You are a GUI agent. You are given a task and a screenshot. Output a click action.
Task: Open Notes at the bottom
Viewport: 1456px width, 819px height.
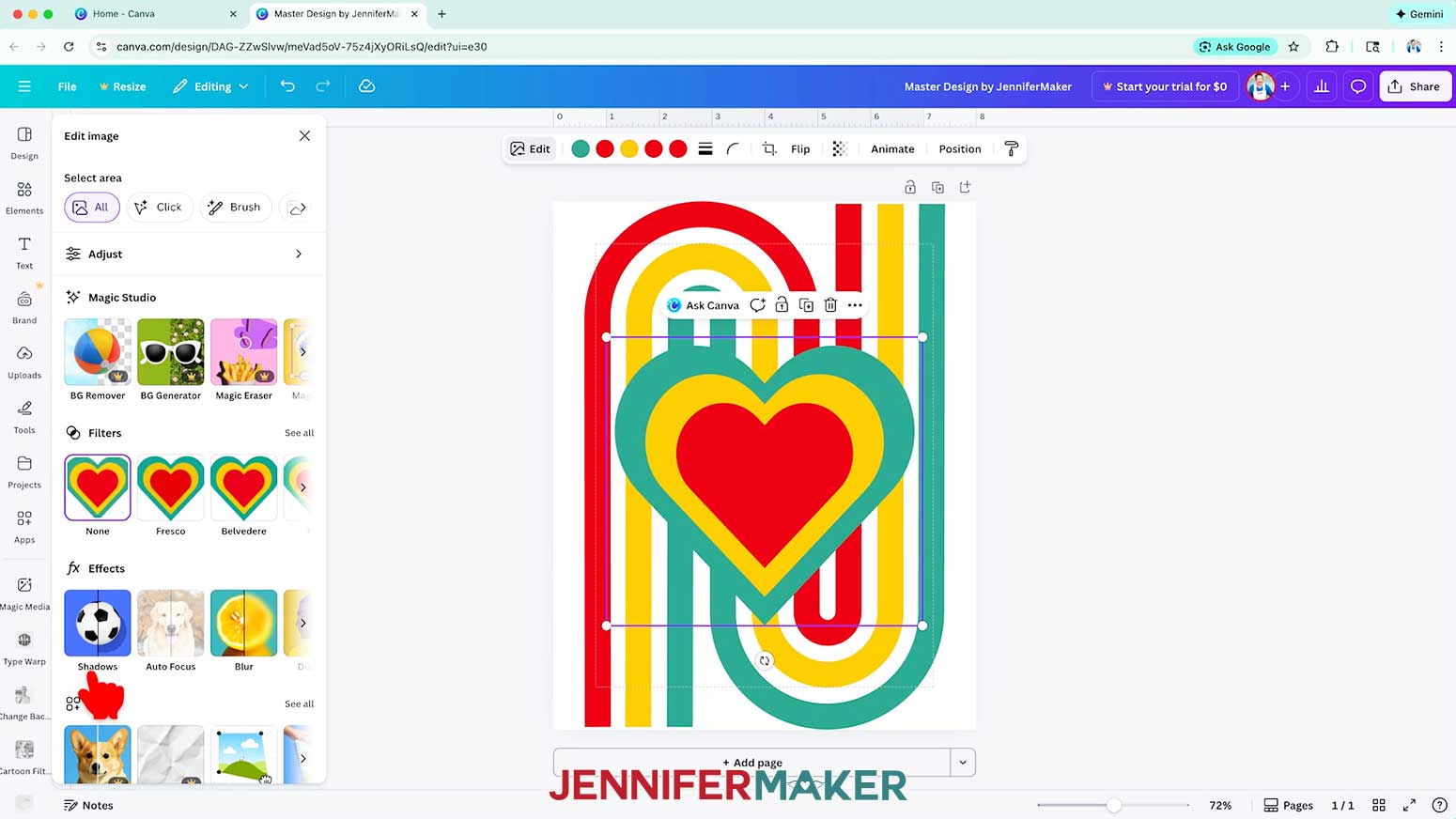88,805
